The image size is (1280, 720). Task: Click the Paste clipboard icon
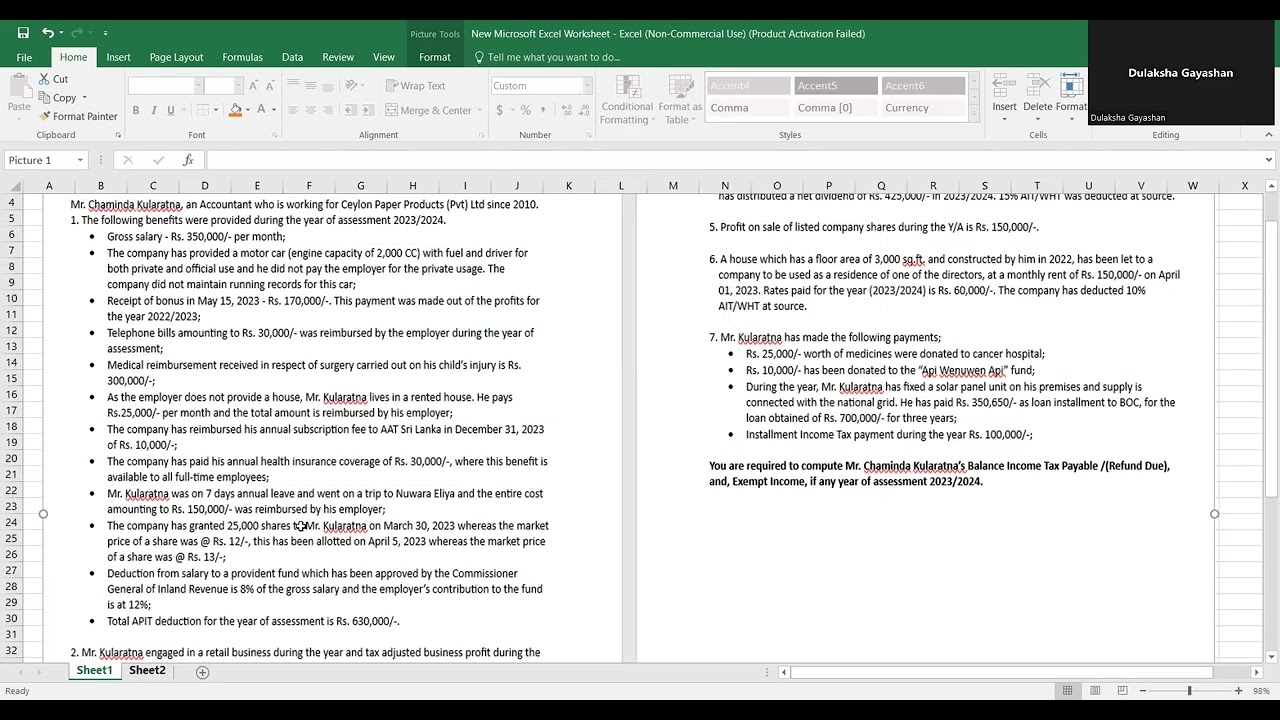pos(19,87)
